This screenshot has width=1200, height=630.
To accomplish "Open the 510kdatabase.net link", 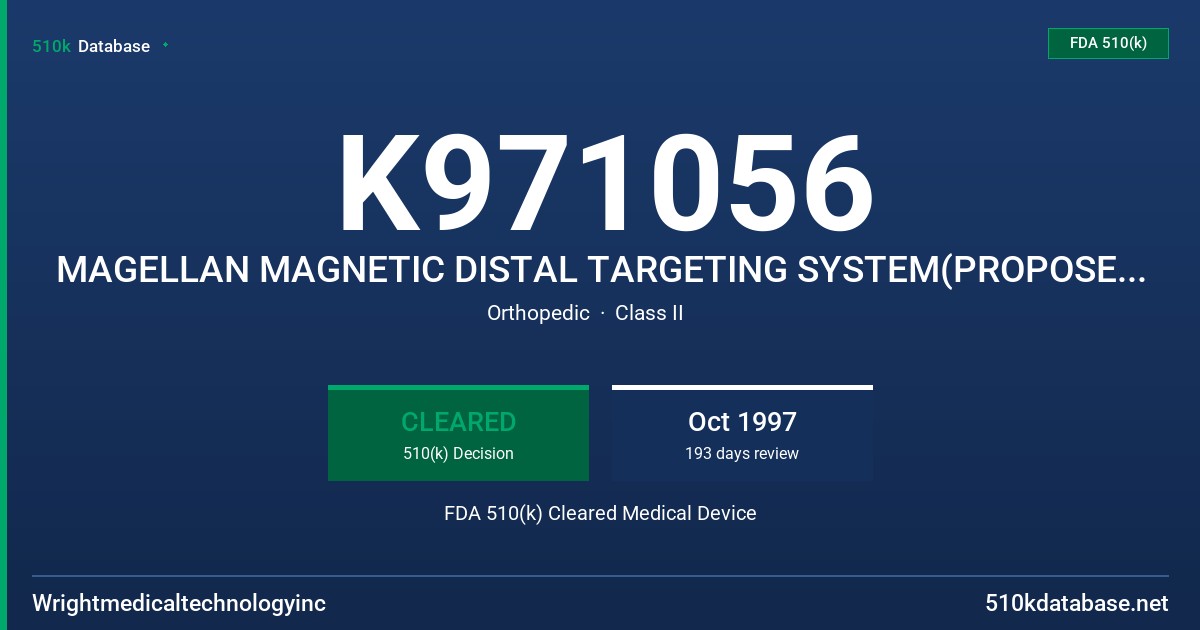I will (1077, 604).
